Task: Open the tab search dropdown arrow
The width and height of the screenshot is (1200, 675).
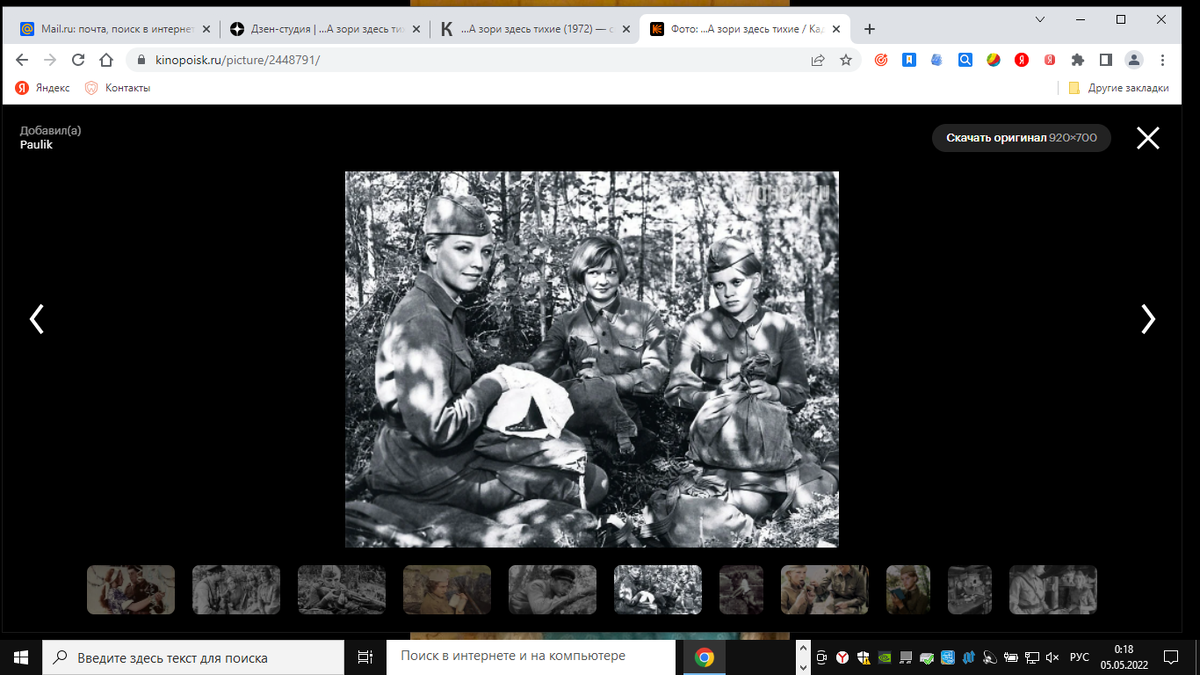Action: (x=1041, y=19)
